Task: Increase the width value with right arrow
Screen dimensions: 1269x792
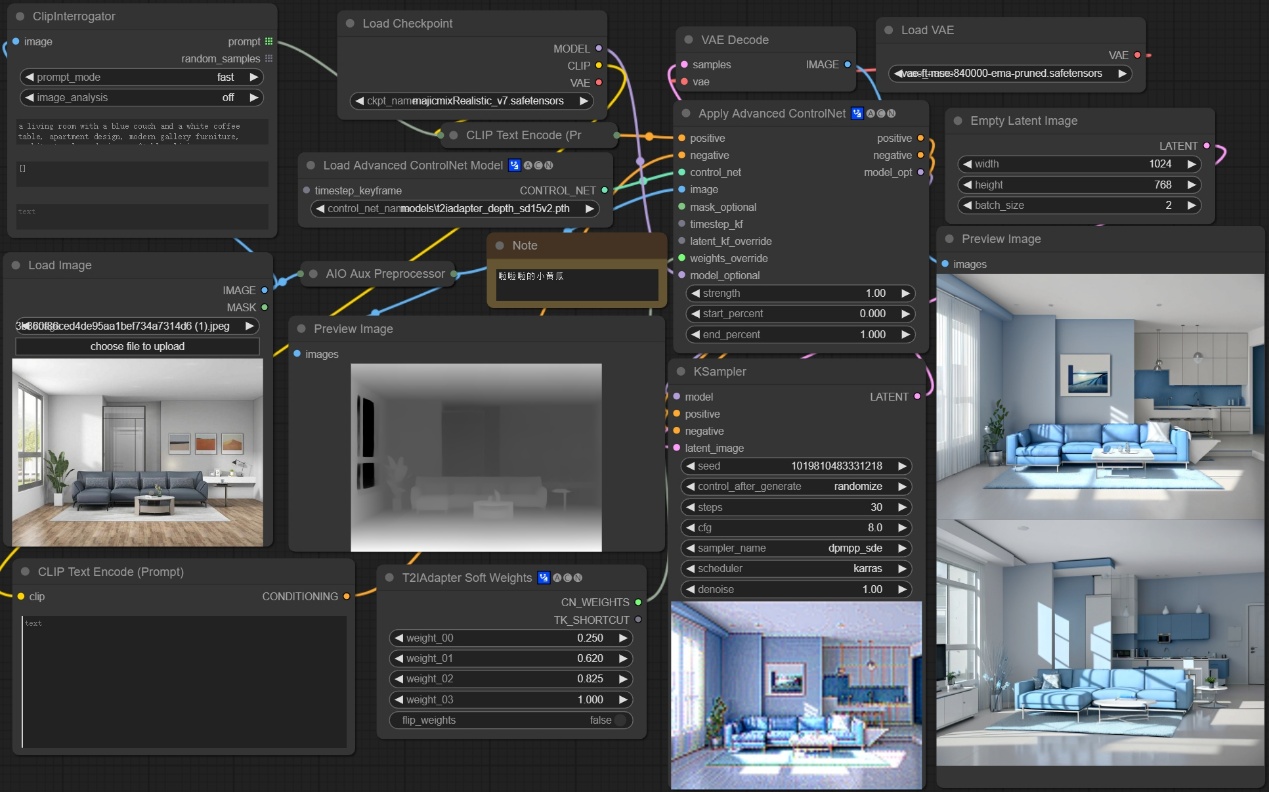Action: tap(1190, 164)
